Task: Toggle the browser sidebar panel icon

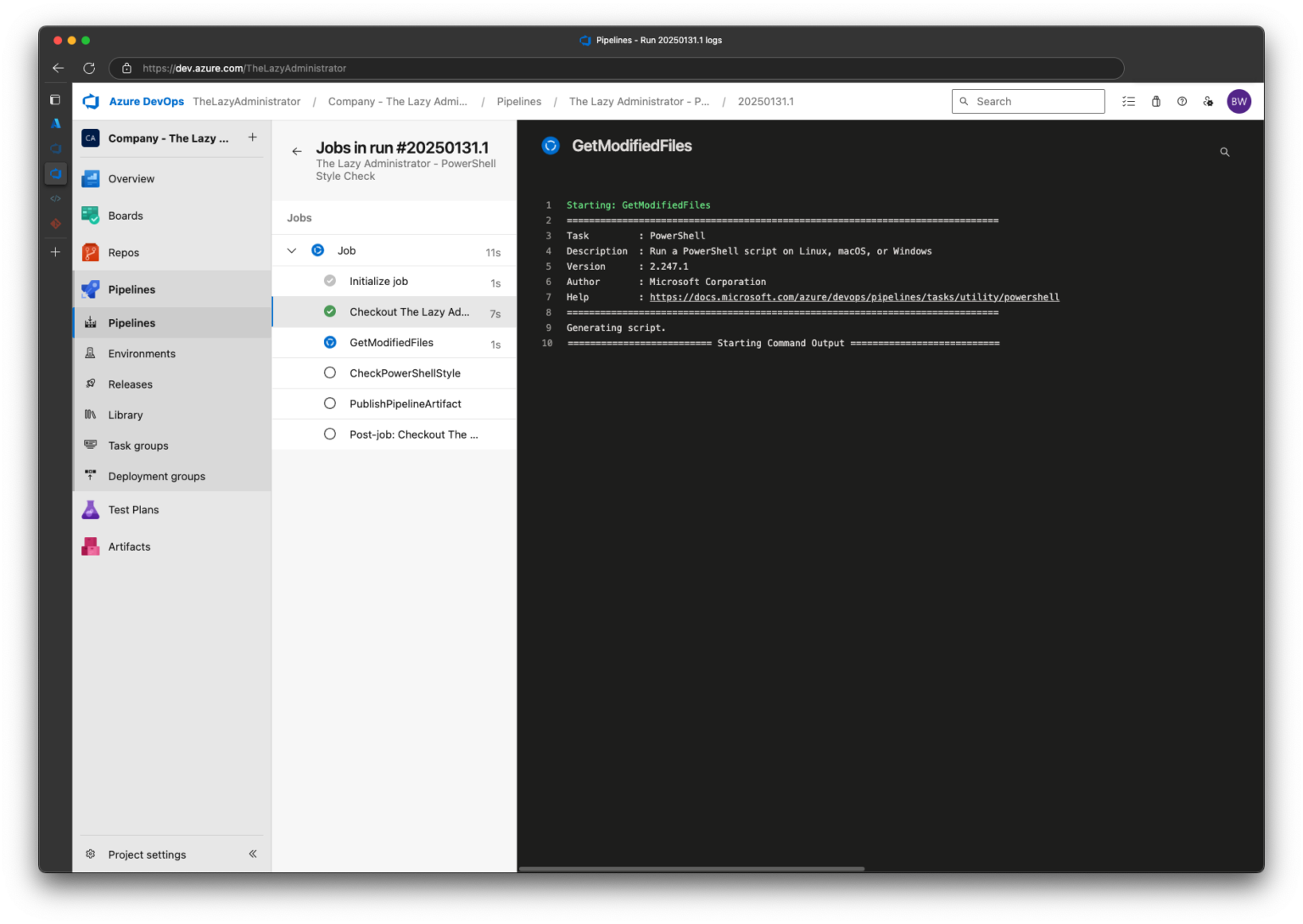Action: tap(55, 100)
